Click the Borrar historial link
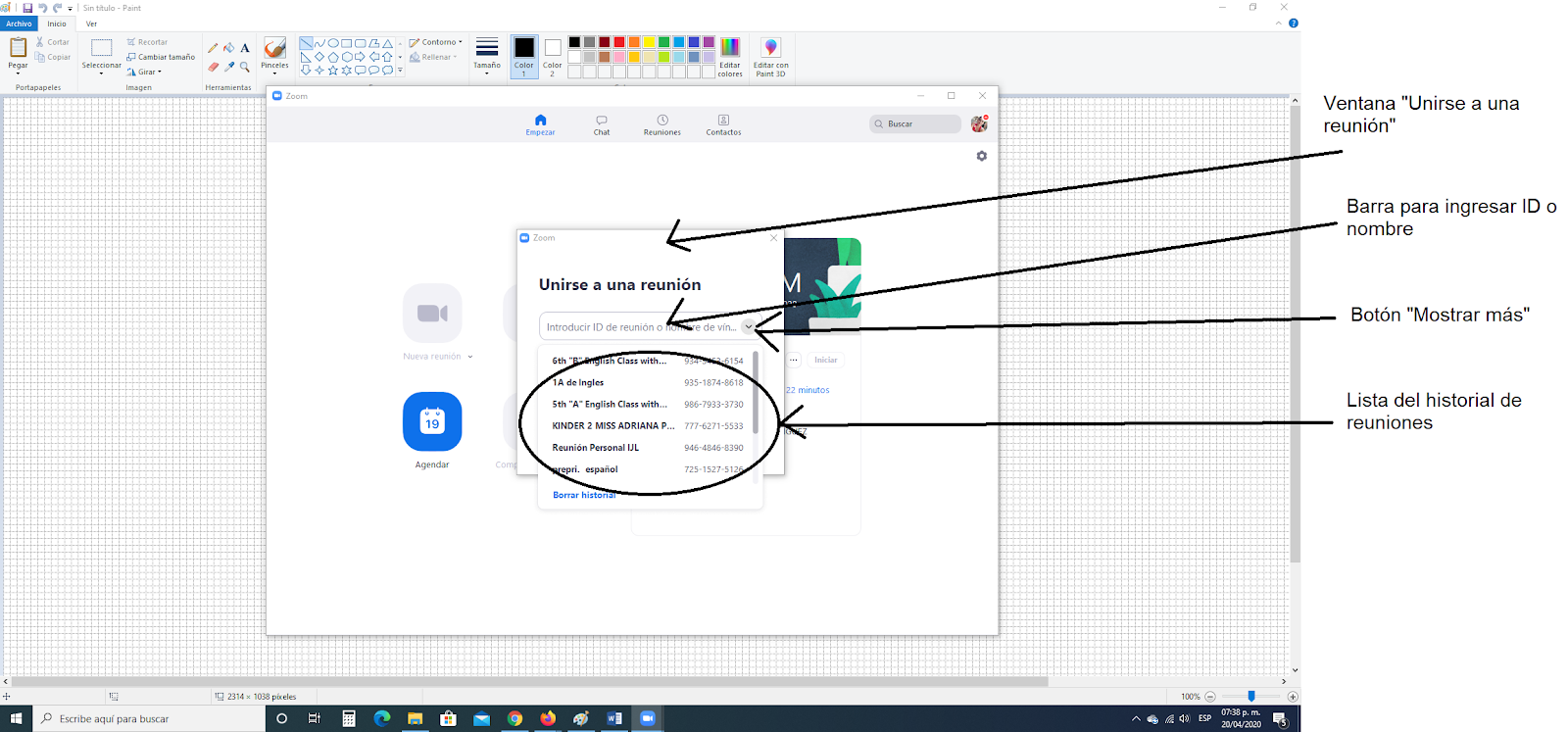The width and height of the screenshot is (1568, 732). [x=584, y=495]
